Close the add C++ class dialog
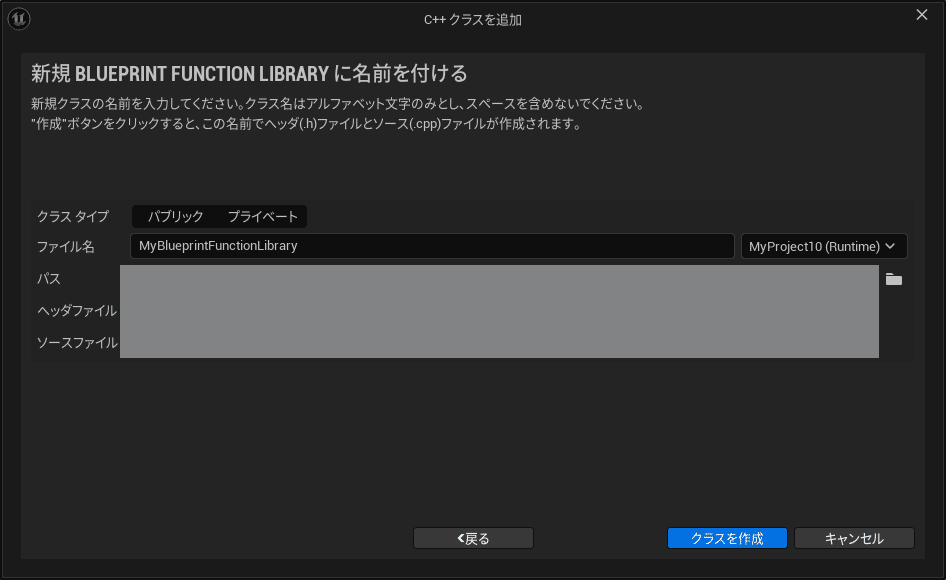The image size is (946, 580). tap(921, 14)
